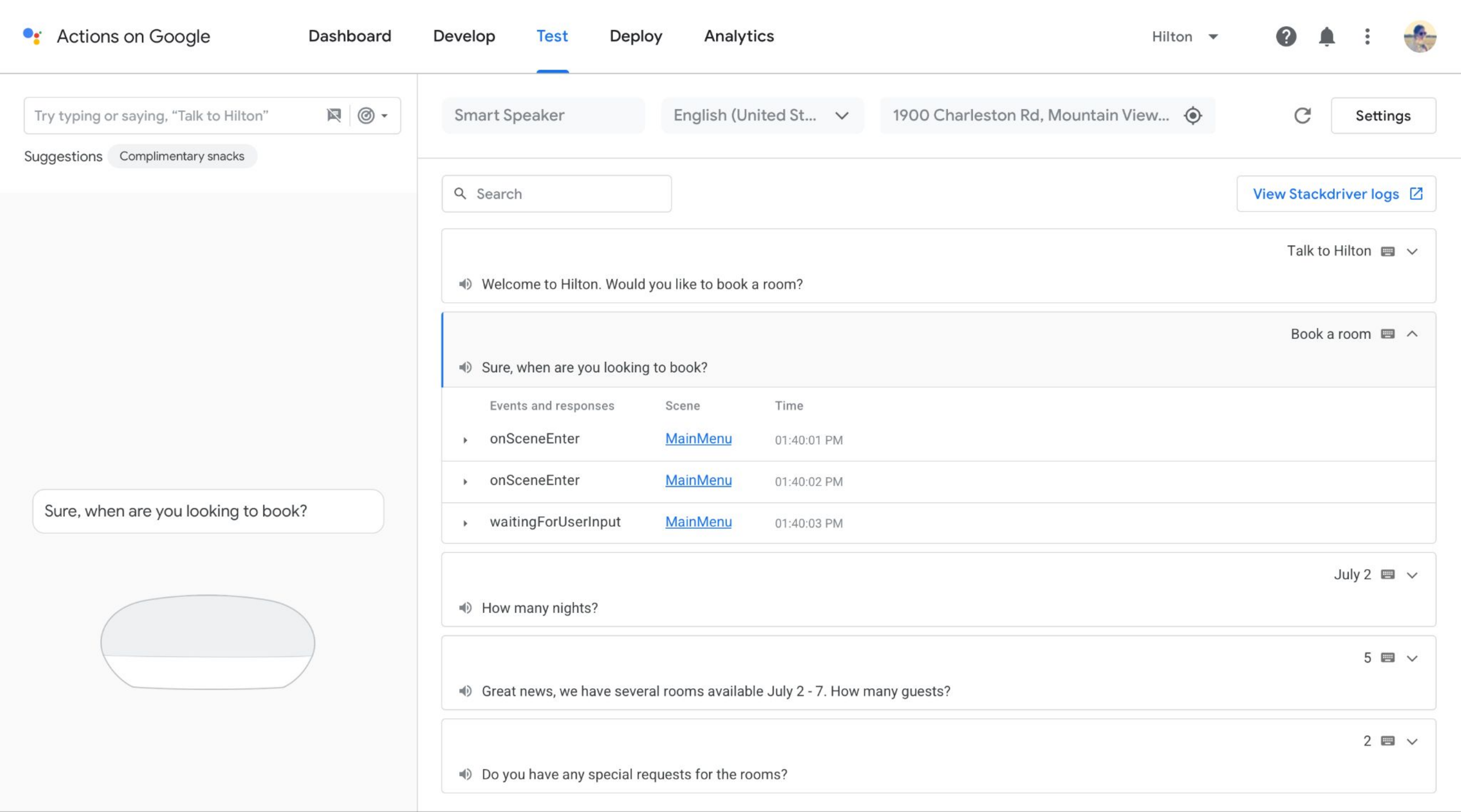The width and height of the screenshot is (1461, 812).
Task: Click the 'Events and responses' column header
Action: (x=552, y=405)
